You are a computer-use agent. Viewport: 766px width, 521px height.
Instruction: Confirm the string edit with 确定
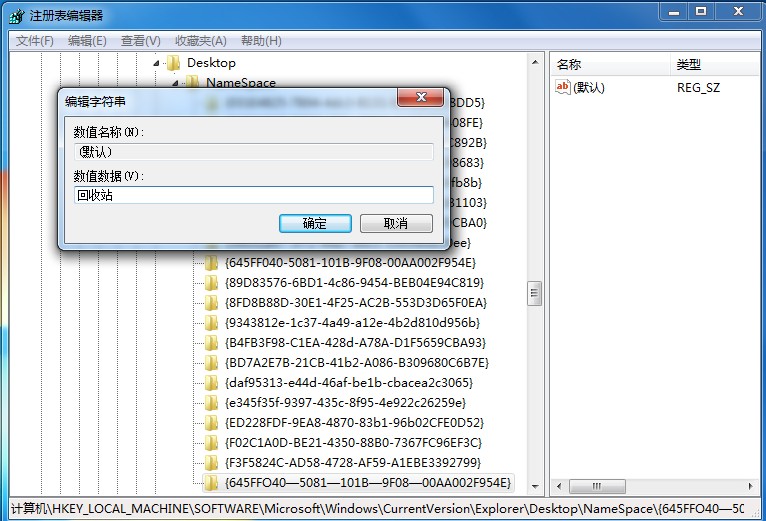[x=315, y=223]
